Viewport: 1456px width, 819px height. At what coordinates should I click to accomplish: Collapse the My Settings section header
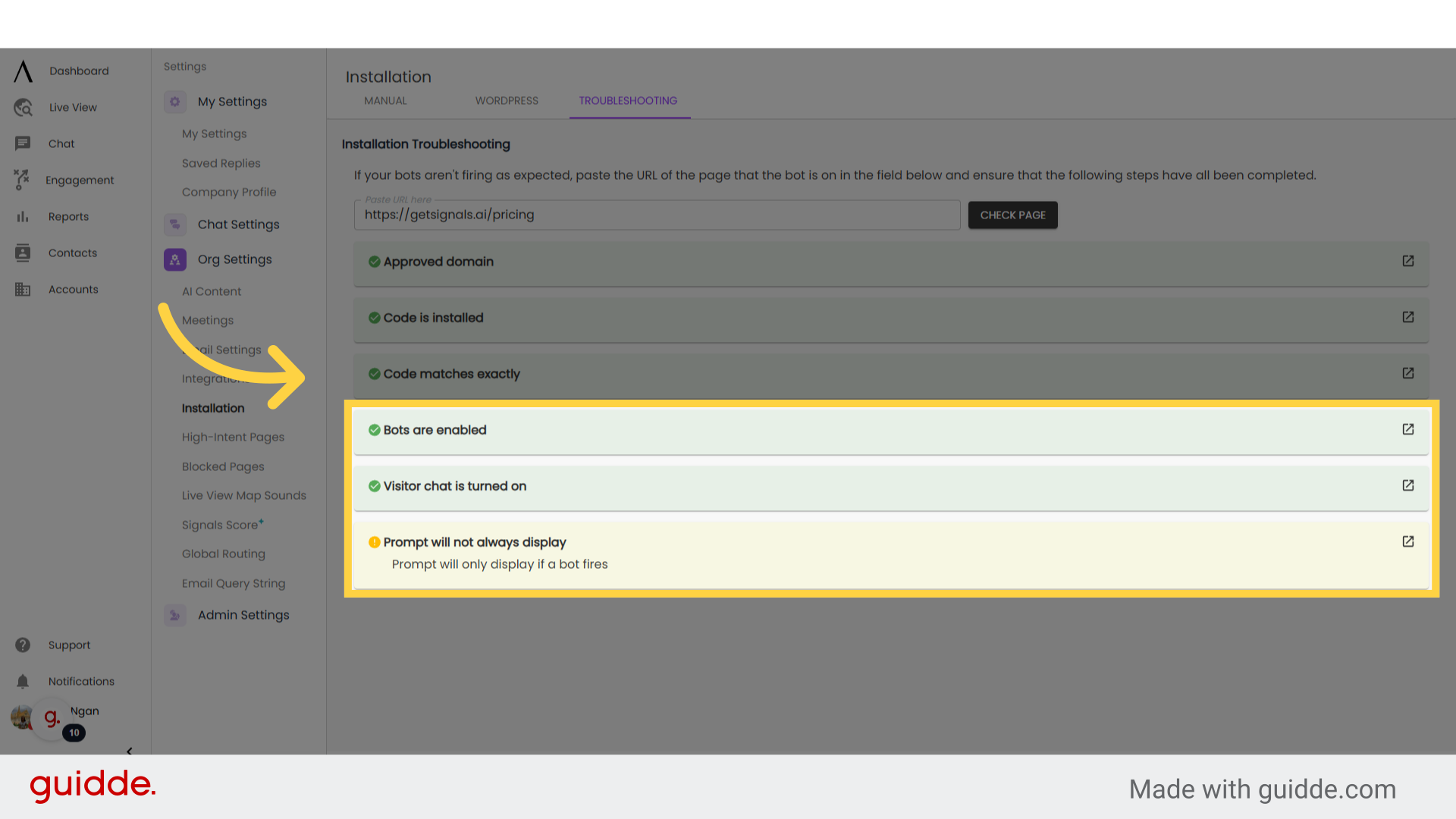pyautogui.click(x=232, y=102)
